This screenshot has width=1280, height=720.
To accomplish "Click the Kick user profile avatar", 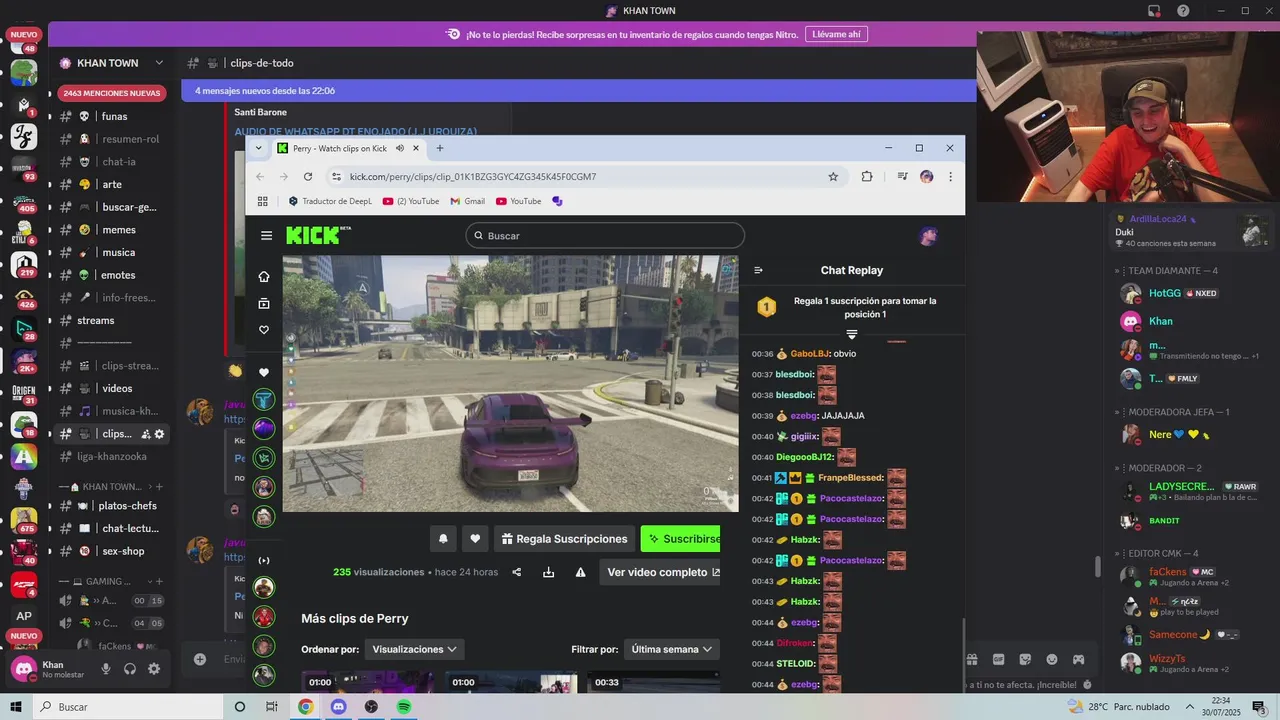I will pos(929,236).
